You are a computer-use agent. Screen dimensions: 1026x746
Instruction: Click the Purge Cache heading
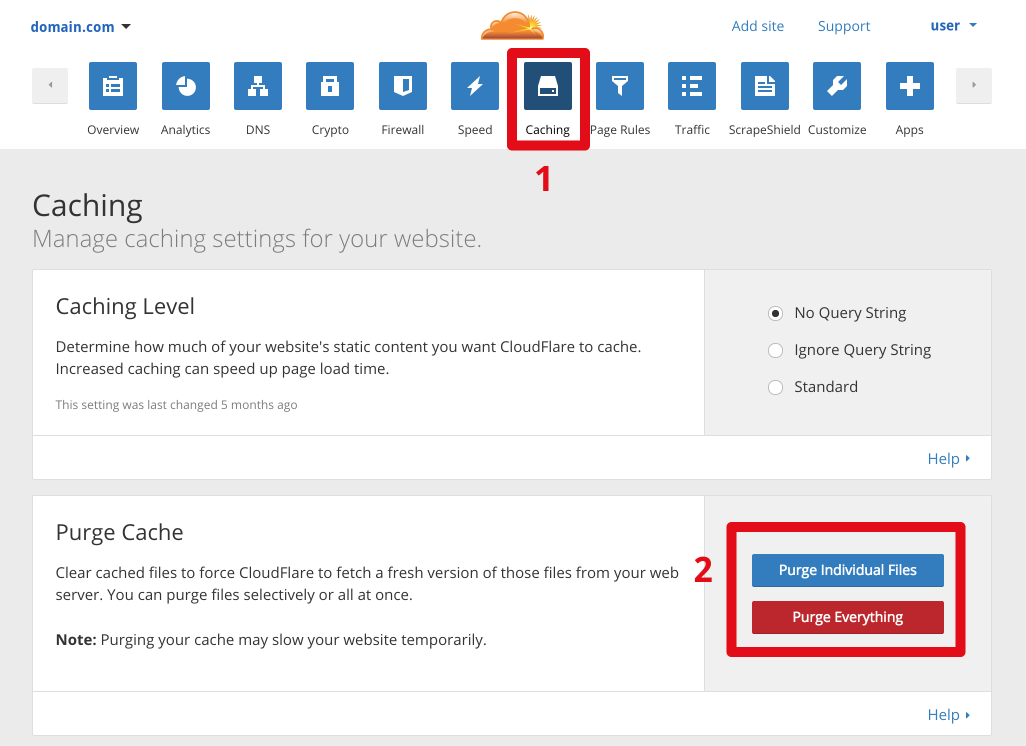119,533
